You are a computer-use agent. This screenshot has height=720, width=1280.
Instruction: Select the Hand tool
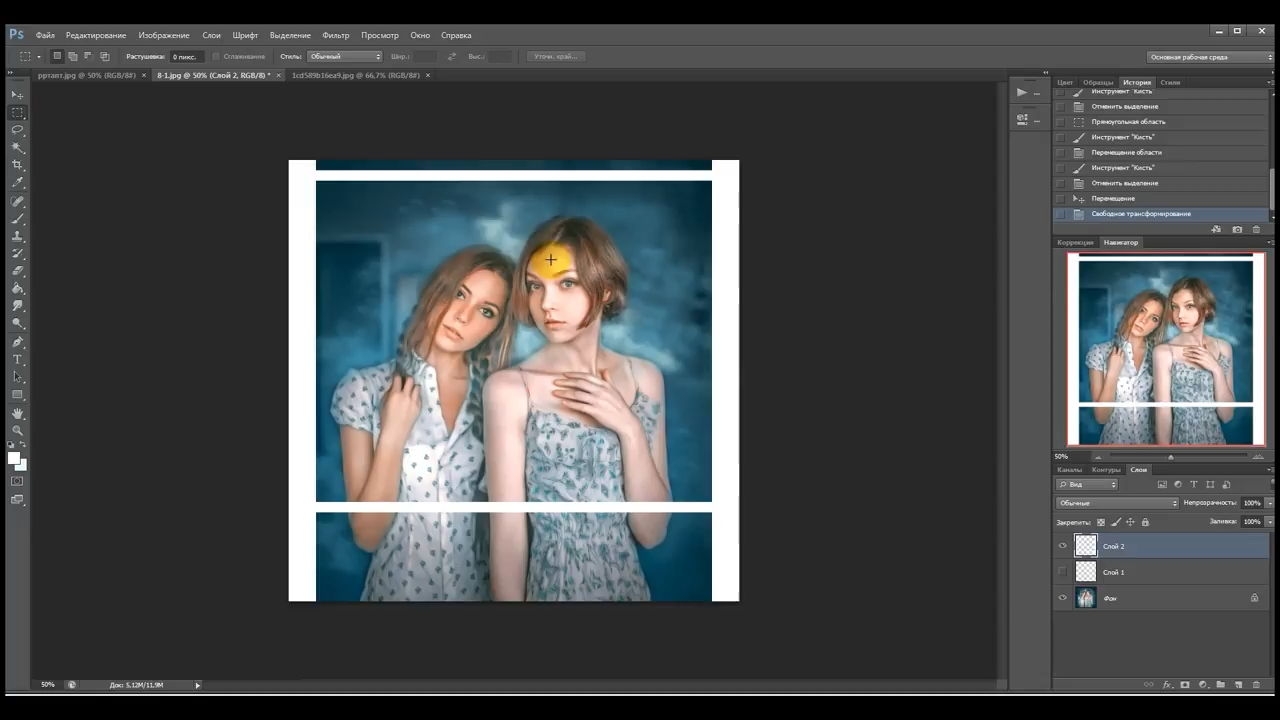pyautogui.click(x=17, y=413)
